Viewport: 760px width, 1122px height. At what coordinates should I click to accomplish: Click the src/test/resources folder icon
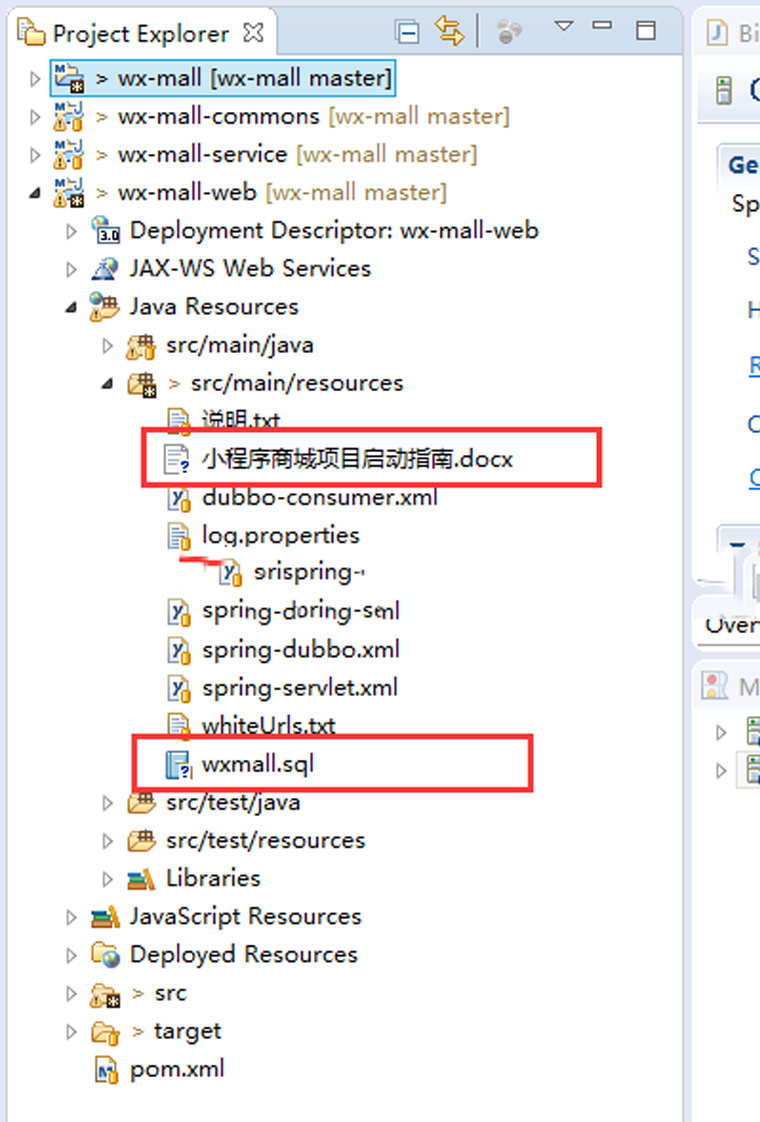(141, 840)
